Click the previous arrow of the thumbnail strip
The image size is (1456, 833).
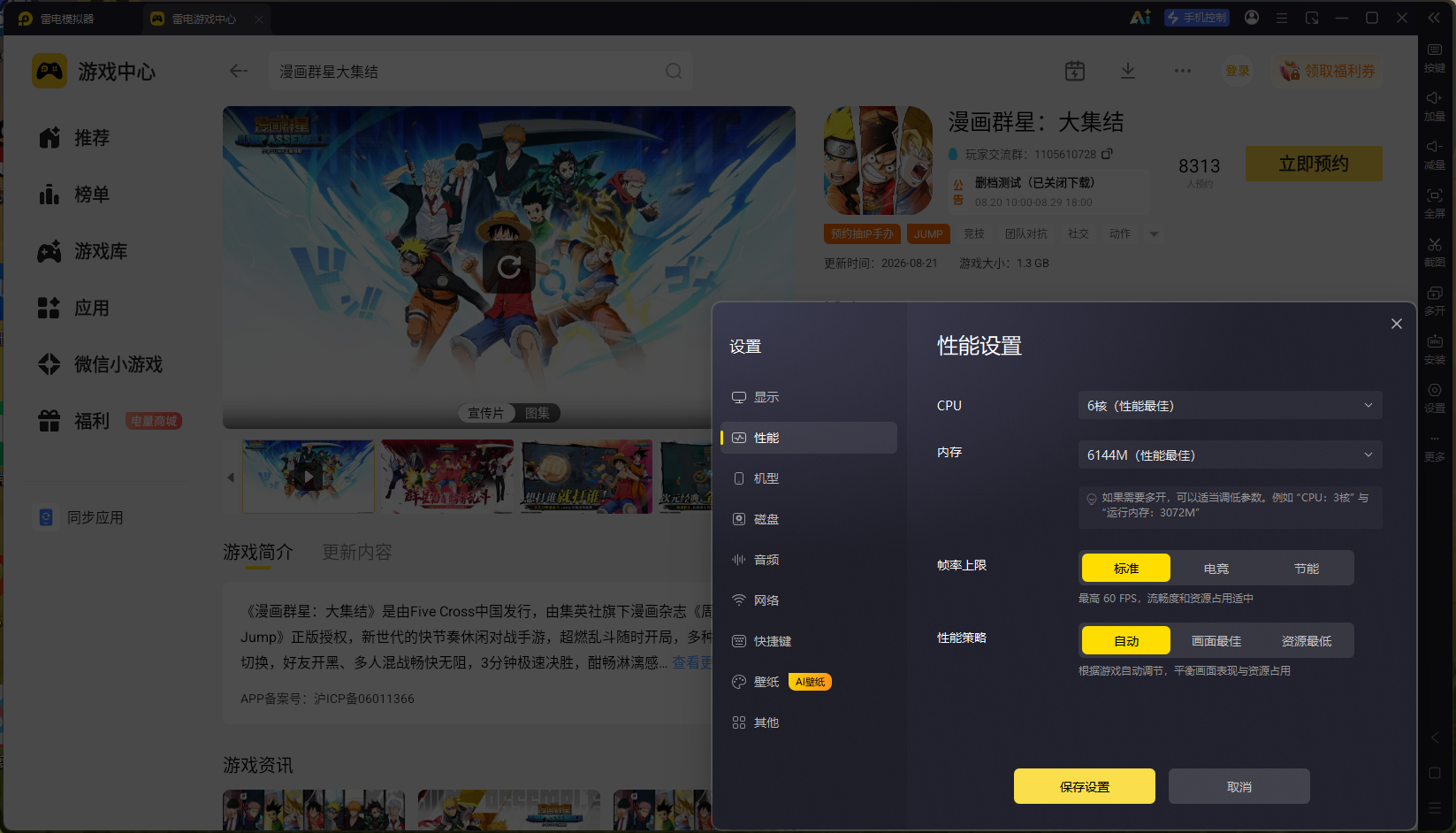(231, 478)
